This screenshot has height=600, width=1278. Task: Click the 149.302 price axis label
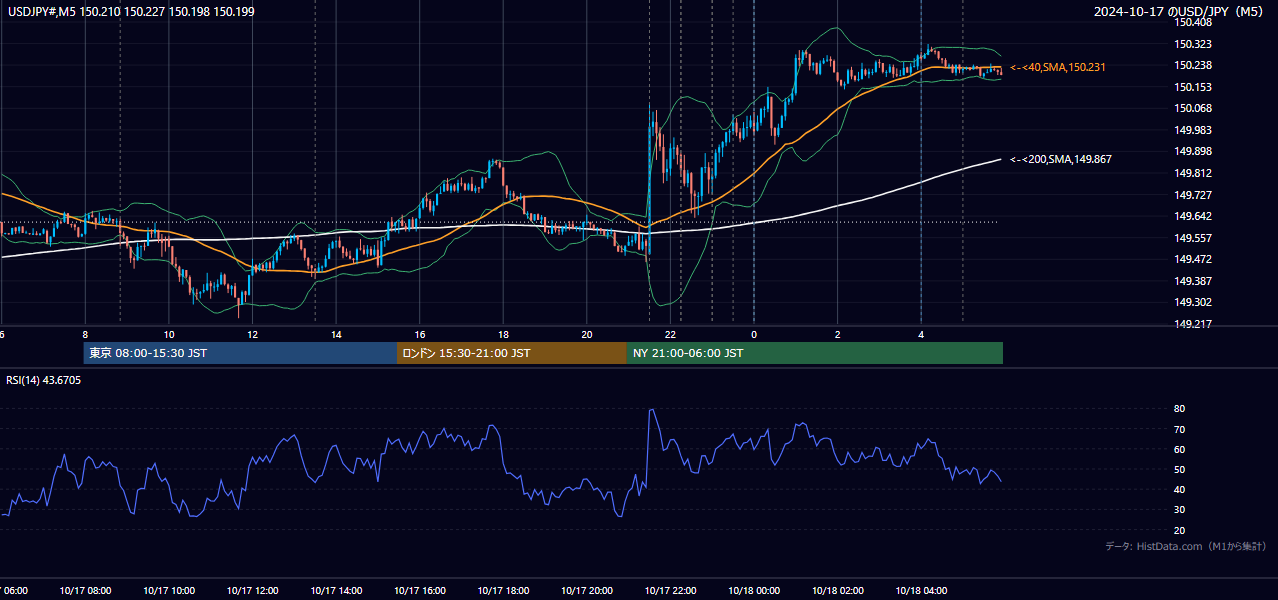pos(1194,302)
